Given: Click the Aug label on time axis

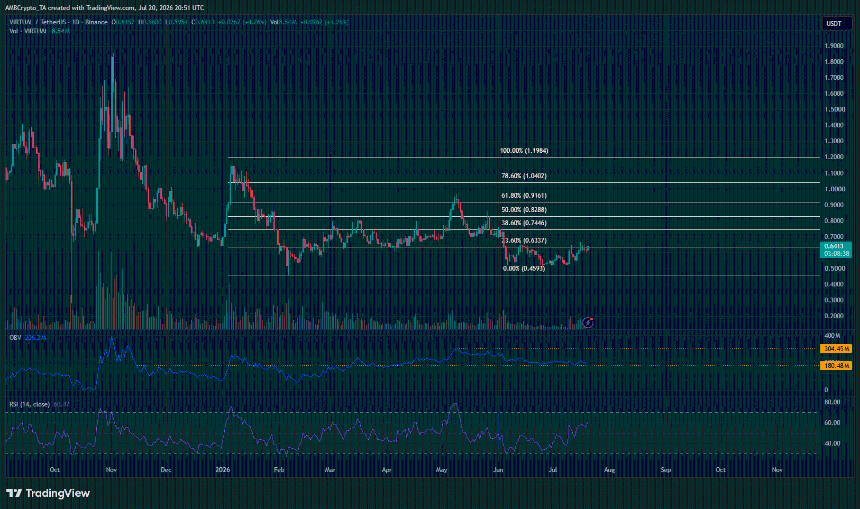Looking at the screenshot, I should [x=609, y=470].
